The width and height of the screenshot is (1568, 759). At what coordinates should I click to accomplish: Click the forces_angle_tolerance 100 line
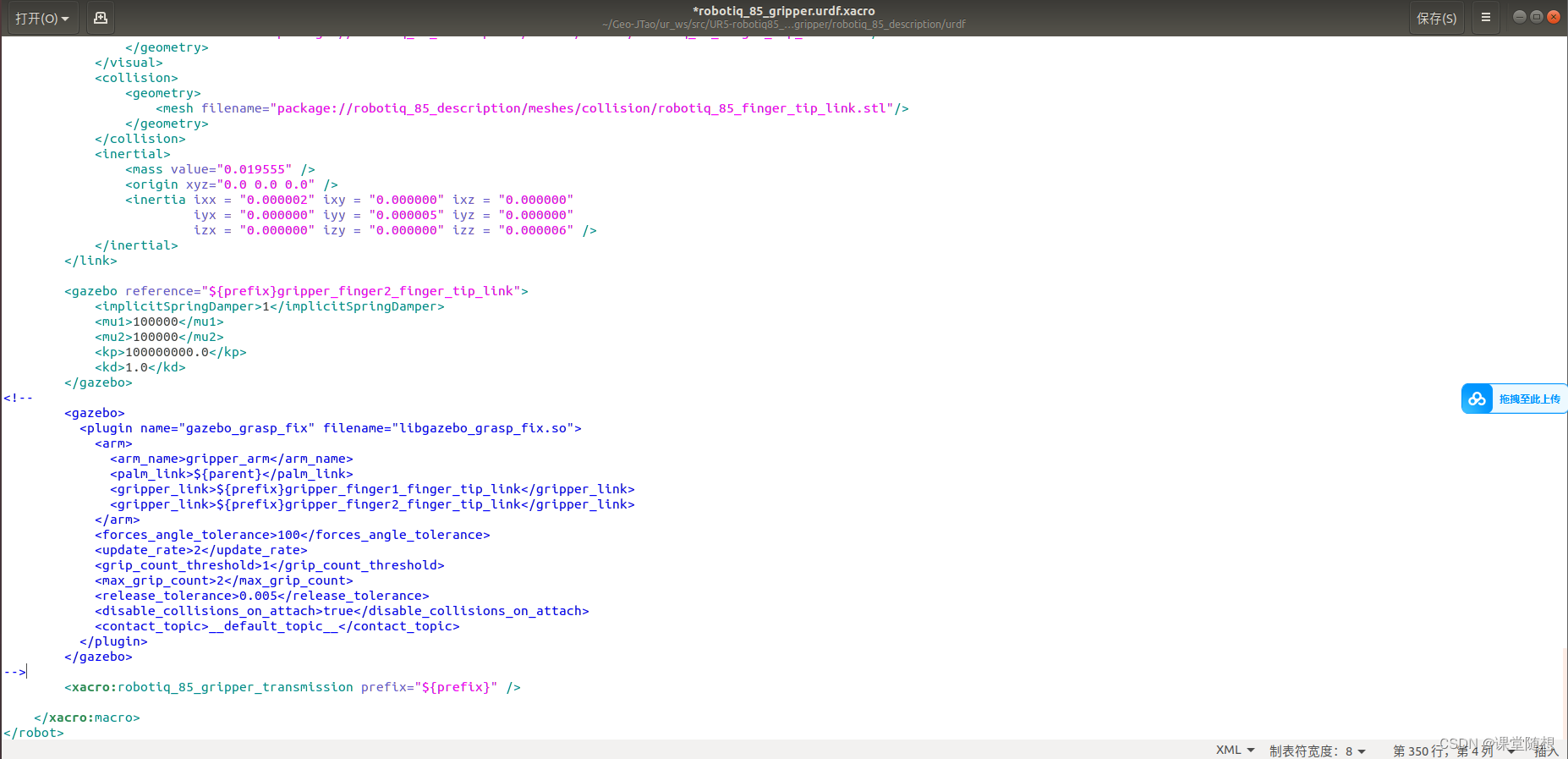(x=293, y=535)
